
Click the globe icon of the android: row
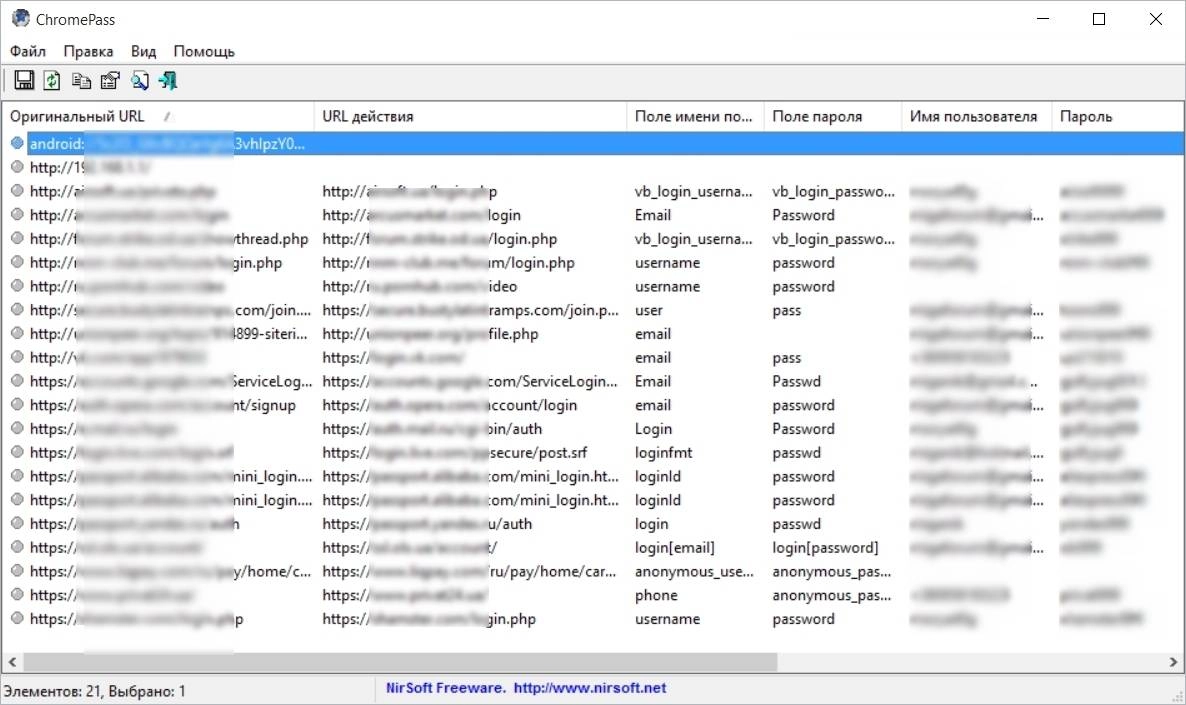pyautogui.click(x=17, y=143)
